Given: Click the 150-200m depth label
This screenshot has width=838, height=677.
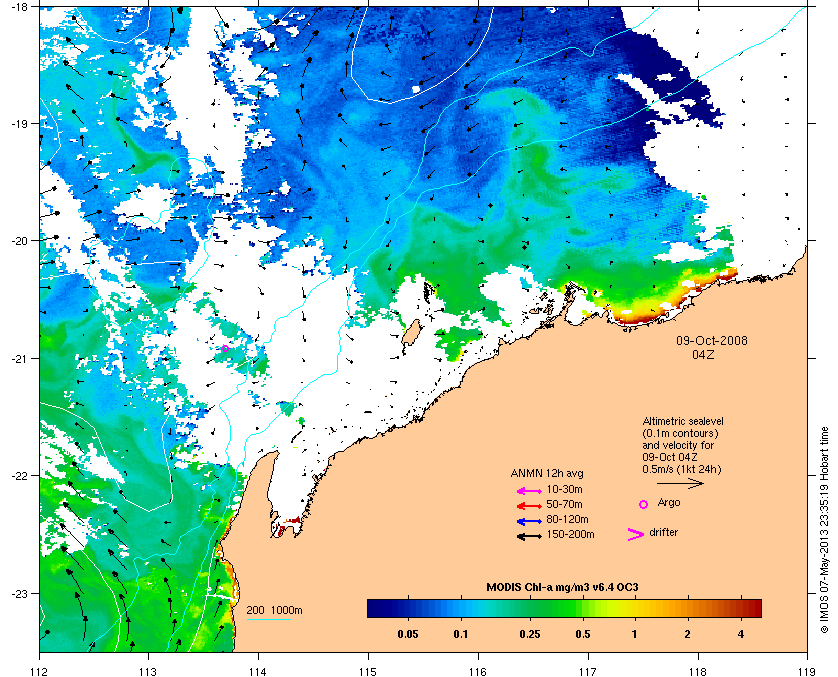Looking at the screenshot, I should tap(570, 534).
